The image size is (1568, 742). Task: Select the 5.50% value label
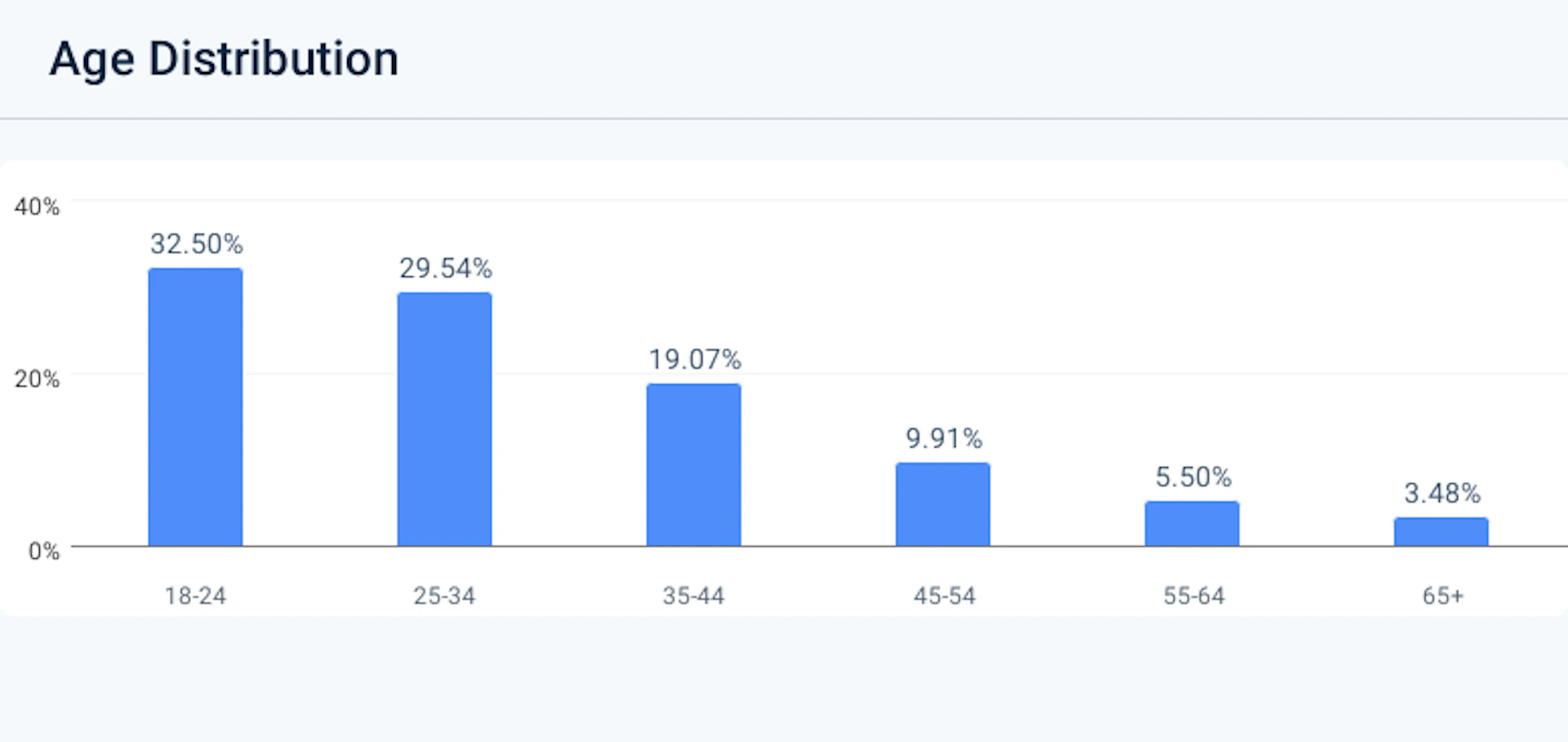1193,477
